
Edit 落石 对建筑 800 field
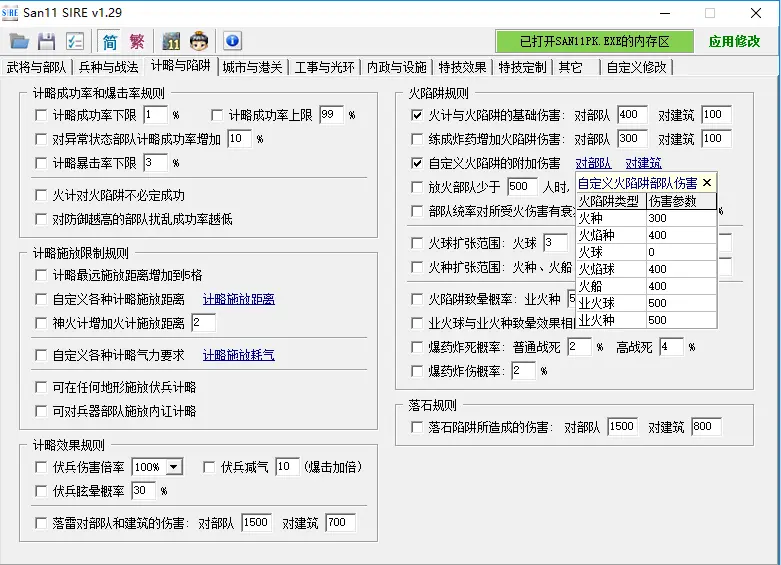(706, 427)
